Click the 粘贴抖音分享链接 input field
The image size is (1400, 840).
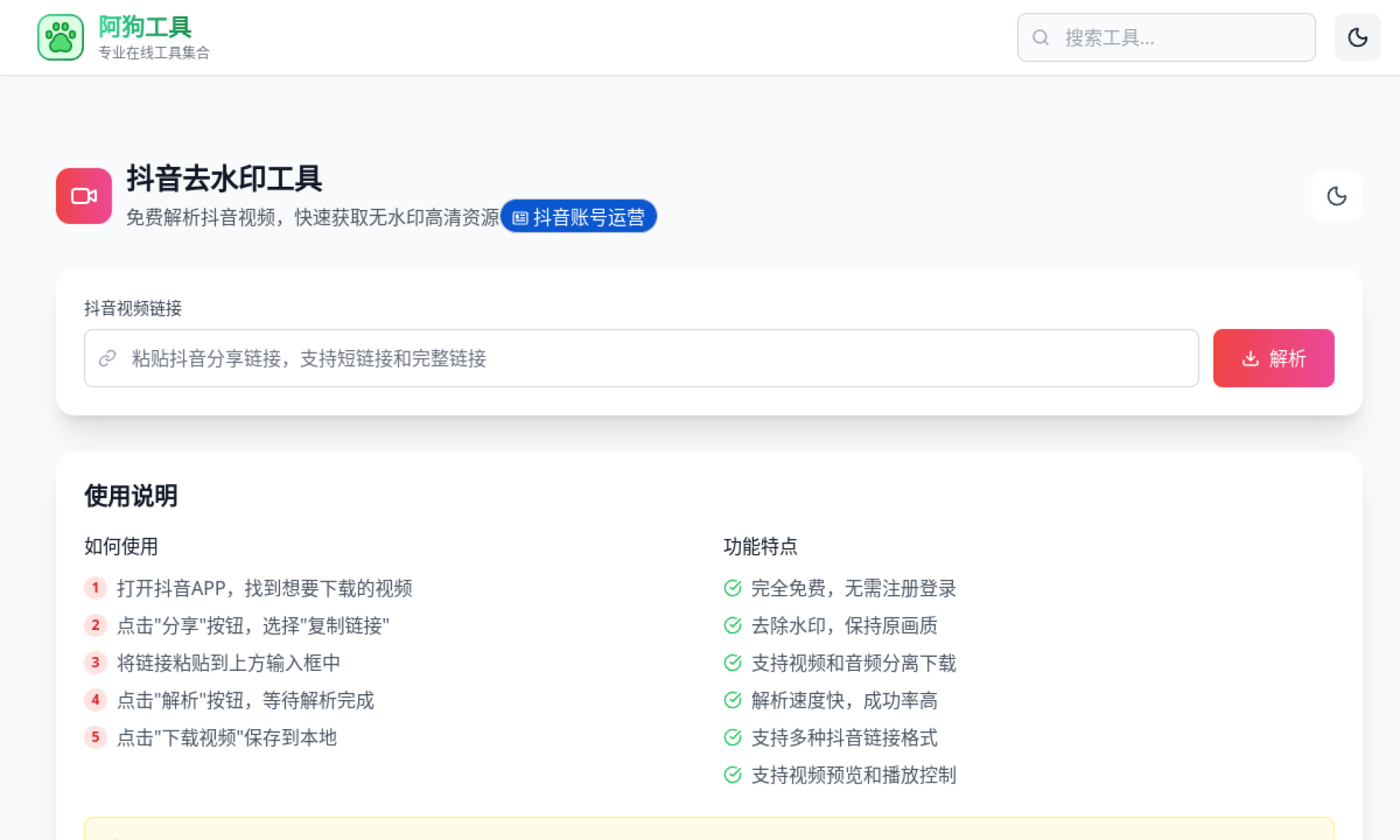pos(641,358)
